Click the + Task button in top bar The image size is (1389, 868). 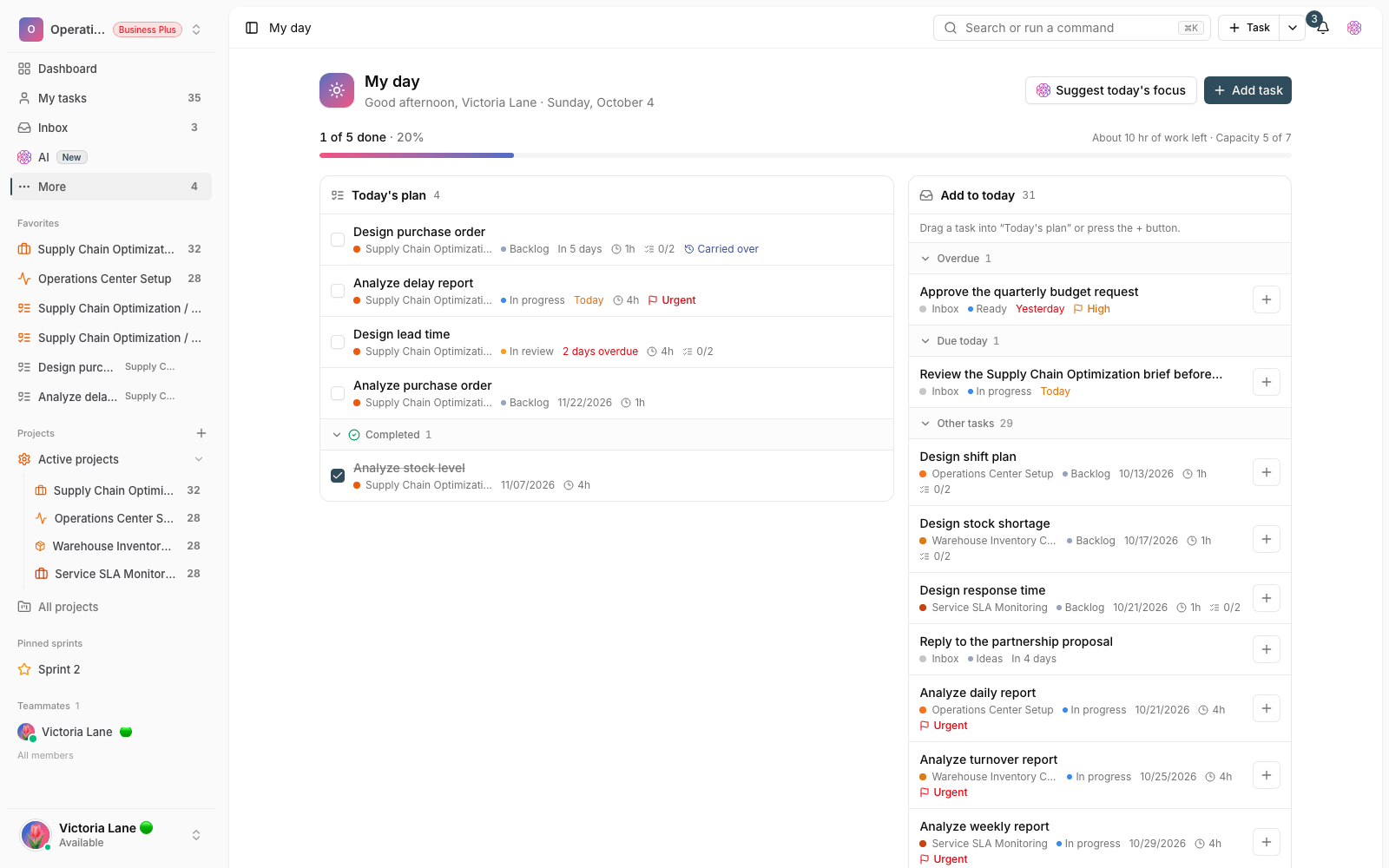coord(1249,28)
